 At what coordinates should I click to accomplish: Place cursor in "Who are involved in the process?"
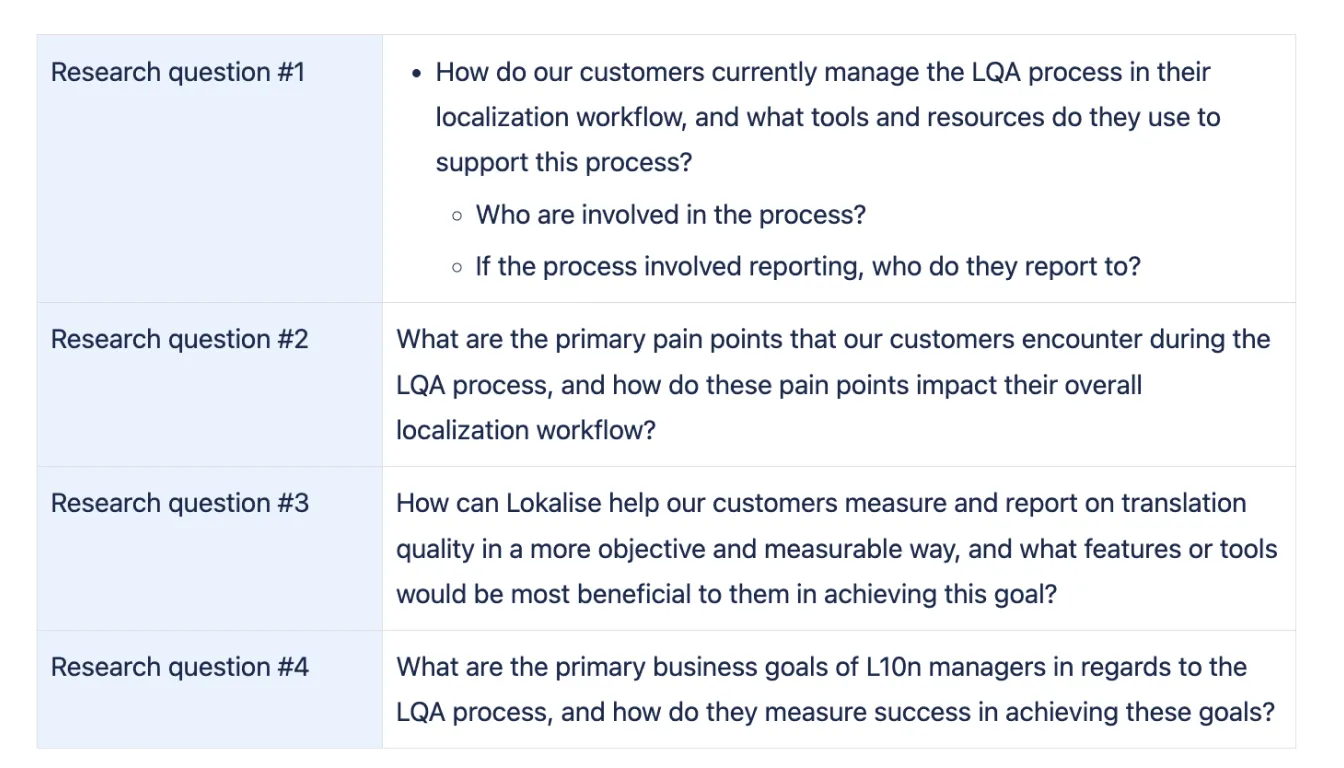click(x=670, y=215)
